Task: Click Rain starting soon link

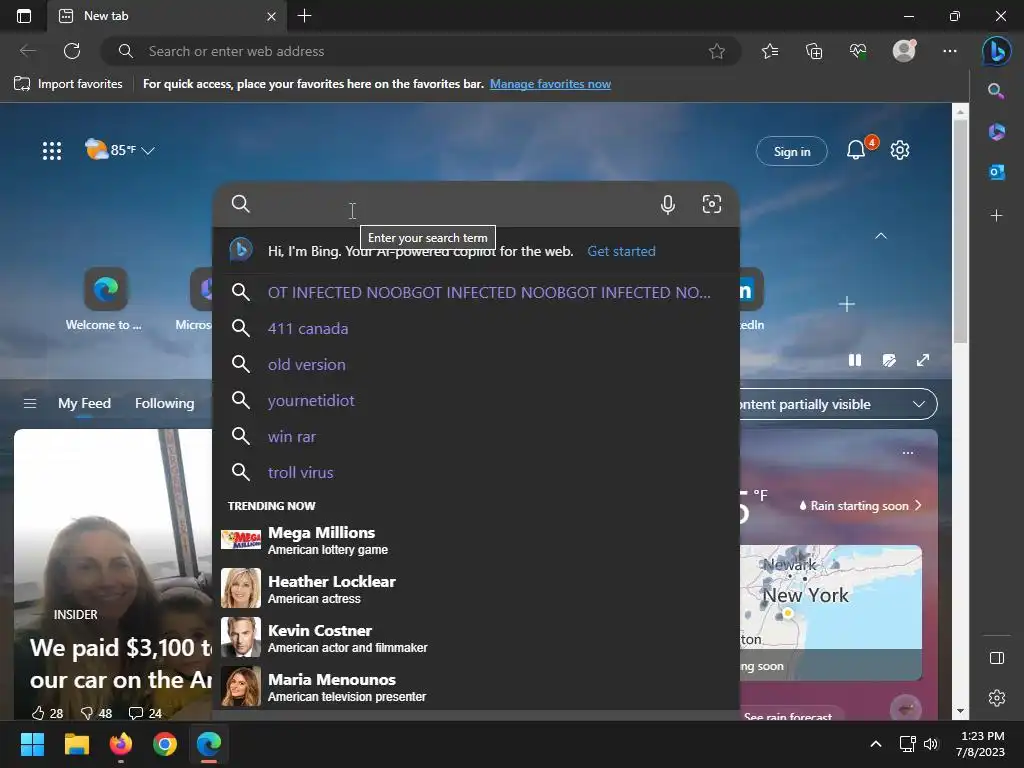Action: point(860,505)
